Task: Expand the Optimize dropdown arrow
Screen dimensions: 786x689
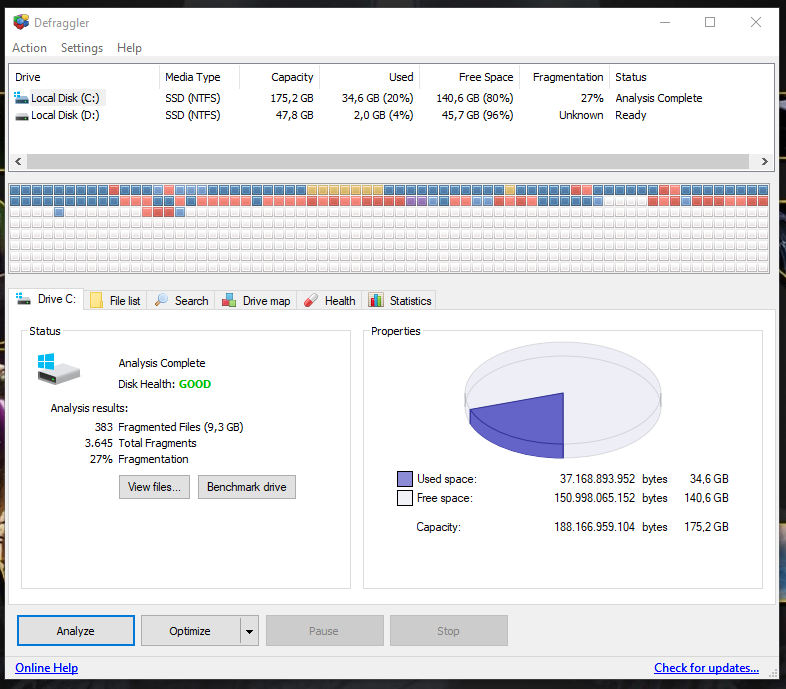Action: pos(249,631)
